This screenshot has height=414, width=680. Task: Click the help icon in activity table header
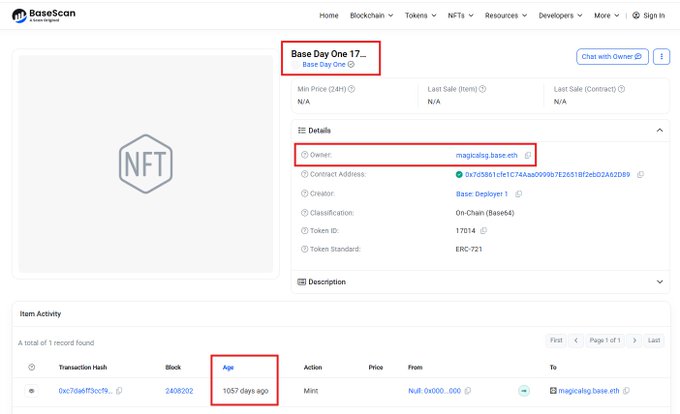[32, 367]
